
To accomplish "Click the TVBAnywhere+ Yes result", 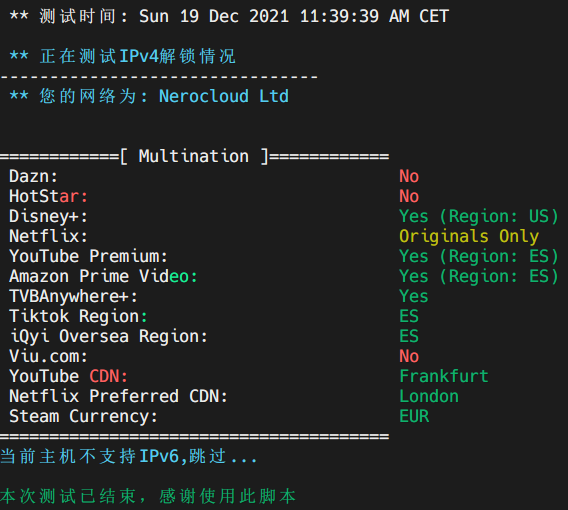I will tap(414, 296).
